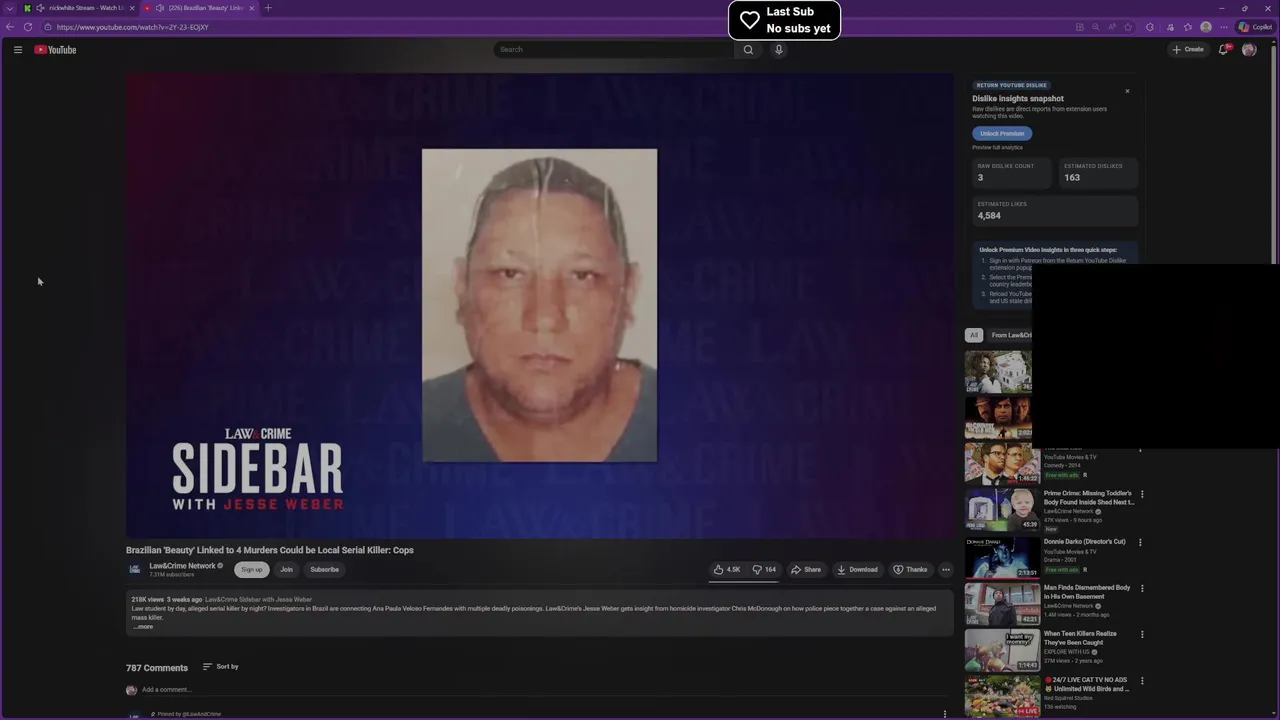Mute audio on nickwhite Stream tab
The width and height of the screenshot is (1280, 720).
point(40,8)
